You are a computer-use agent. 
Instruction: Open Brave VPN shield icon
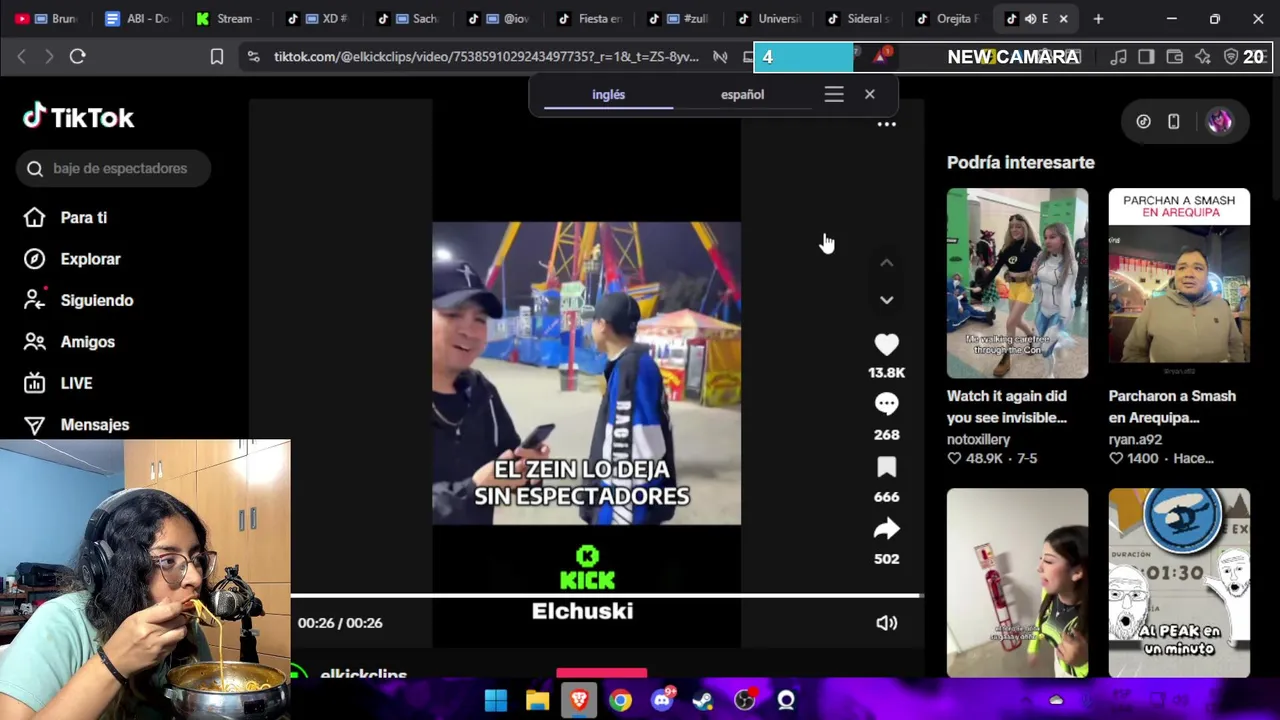click(x=1231, y=57)
